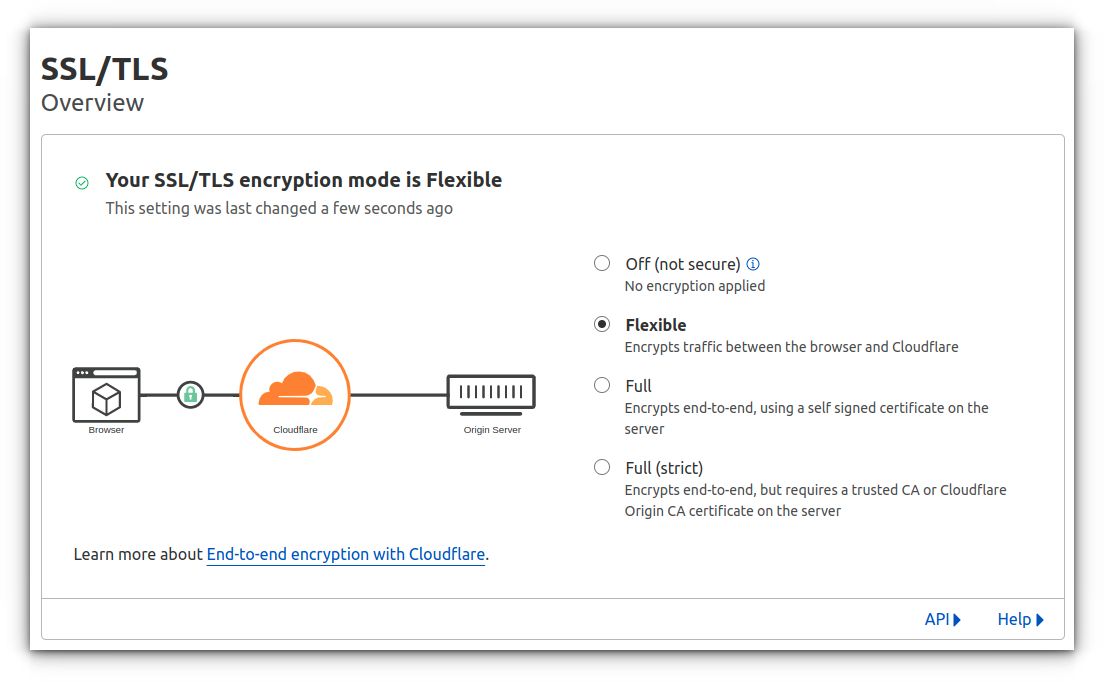Viewport: 1104px width, 682px height.
Task: Click the arrow next to Help
Action: 1040,620
